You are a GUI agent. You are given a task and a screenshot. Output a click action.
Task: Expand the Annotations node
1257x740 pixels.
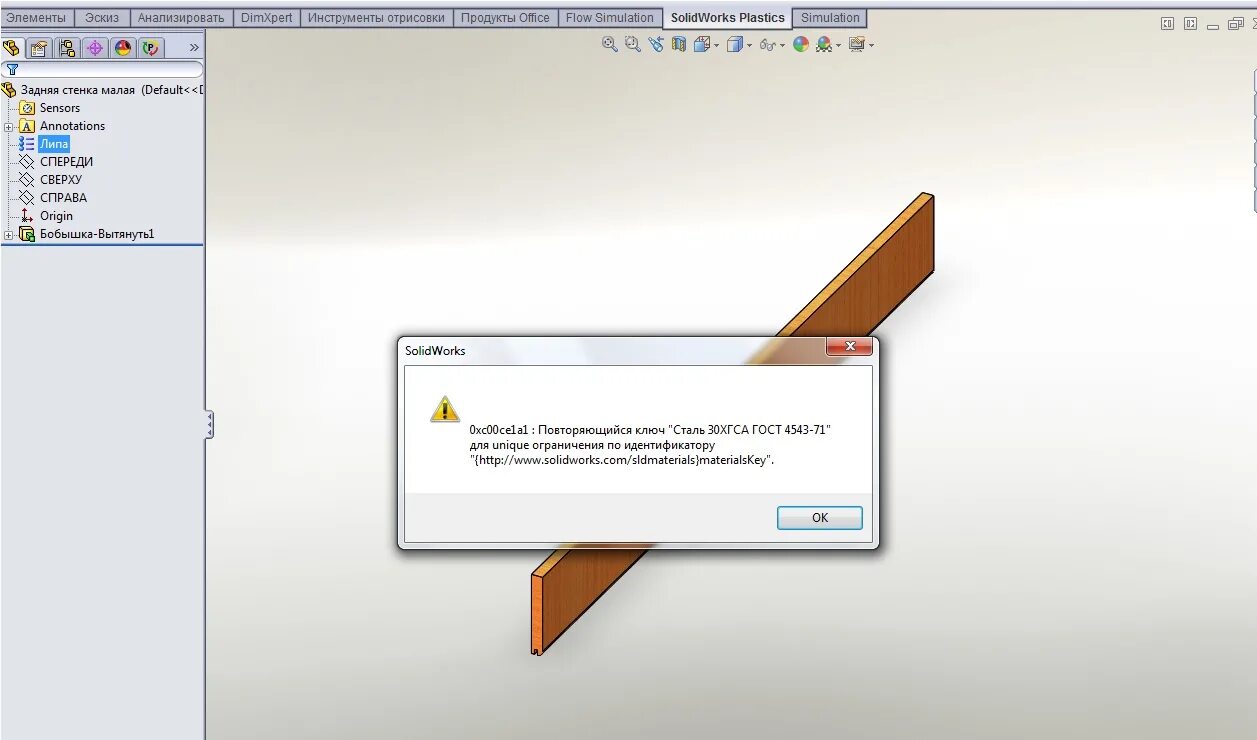[8, 127]
